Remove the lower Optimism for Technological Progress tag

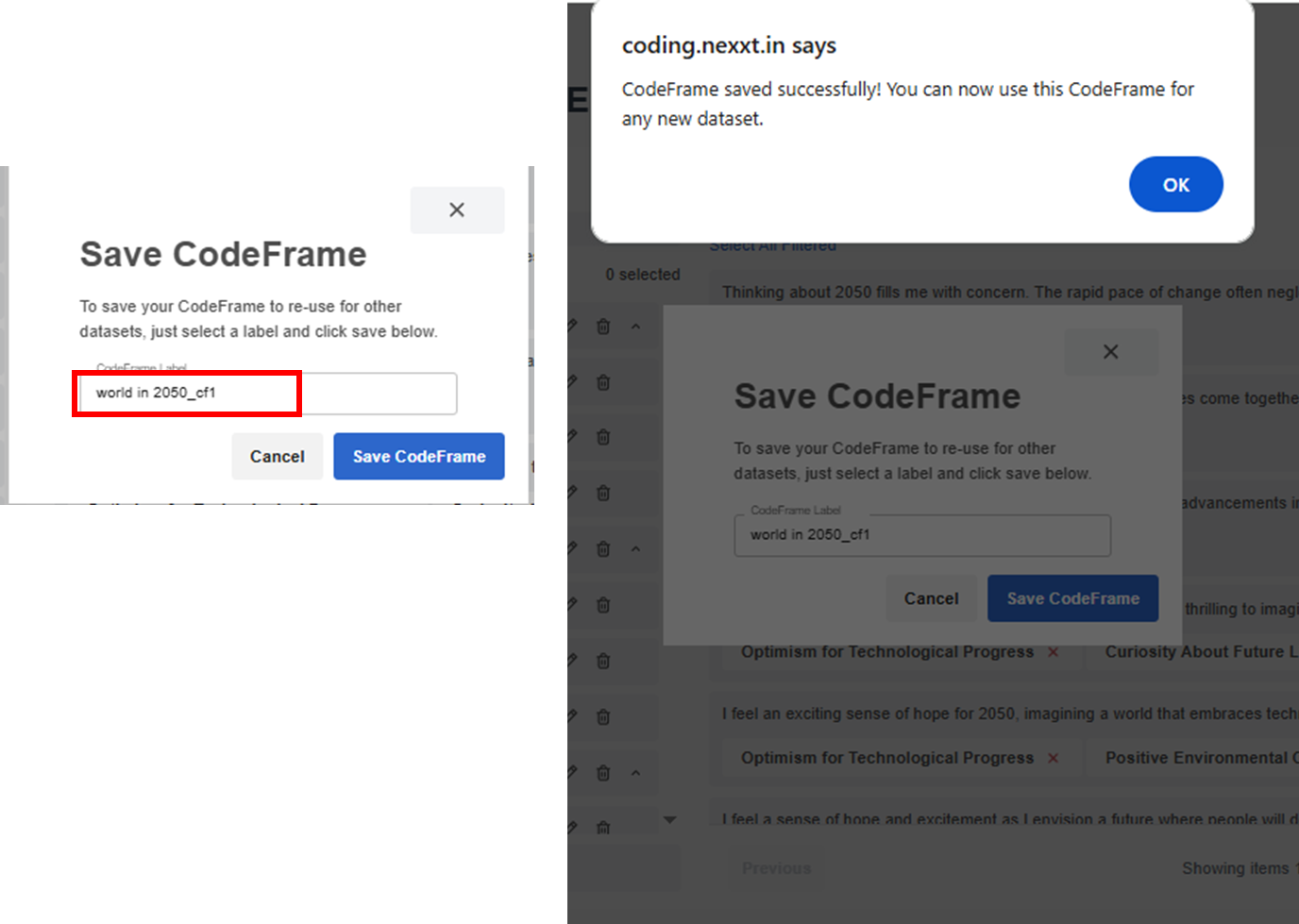coord(1053,758)
